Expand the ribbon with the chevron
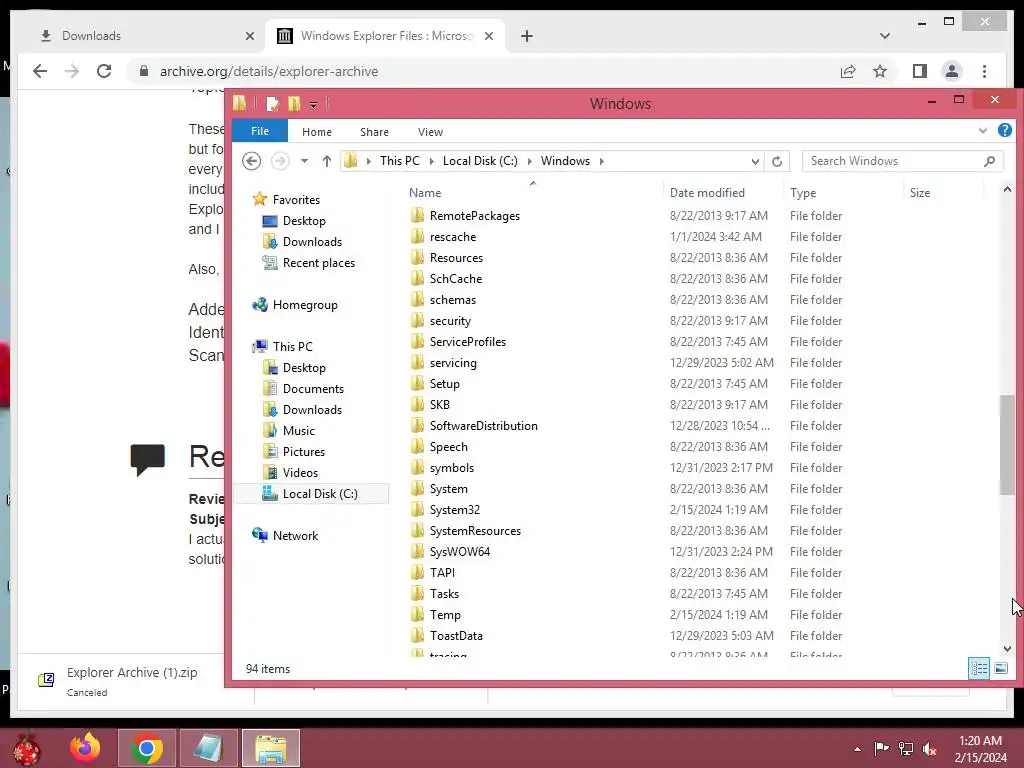 point(982,131)
